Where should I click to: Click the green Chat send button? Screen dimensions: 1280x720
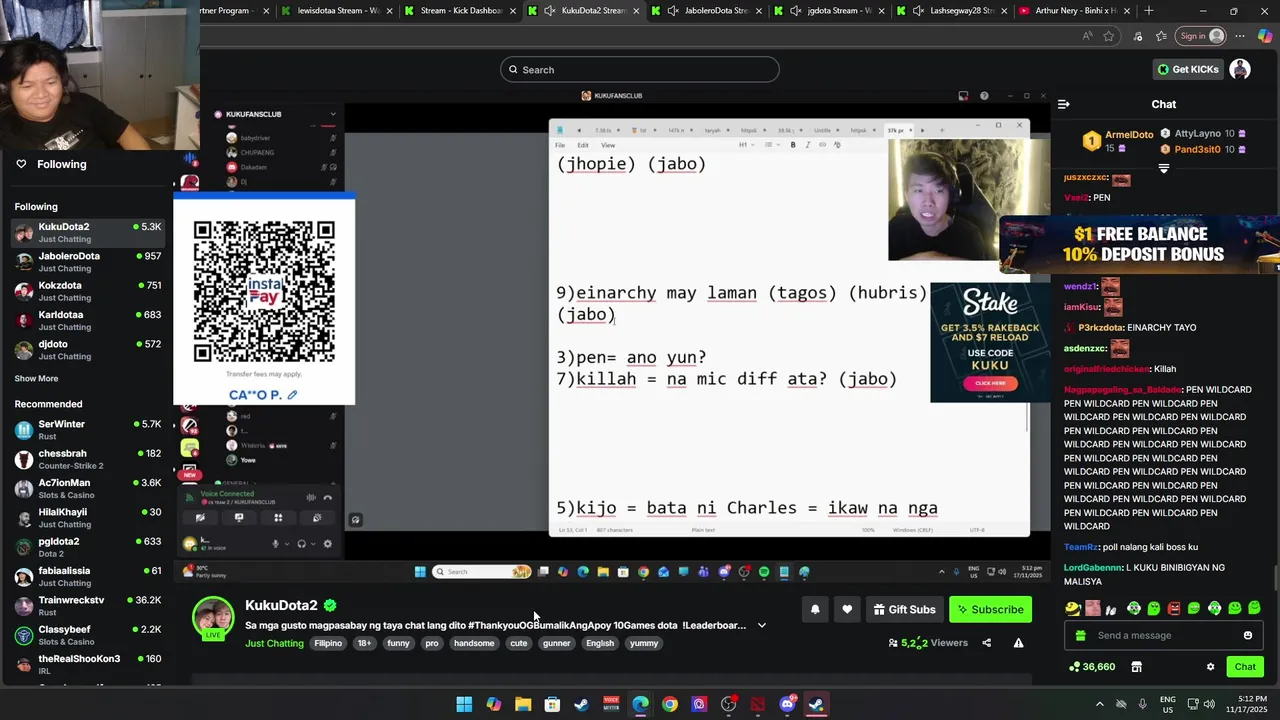[x=1245, y=667]
